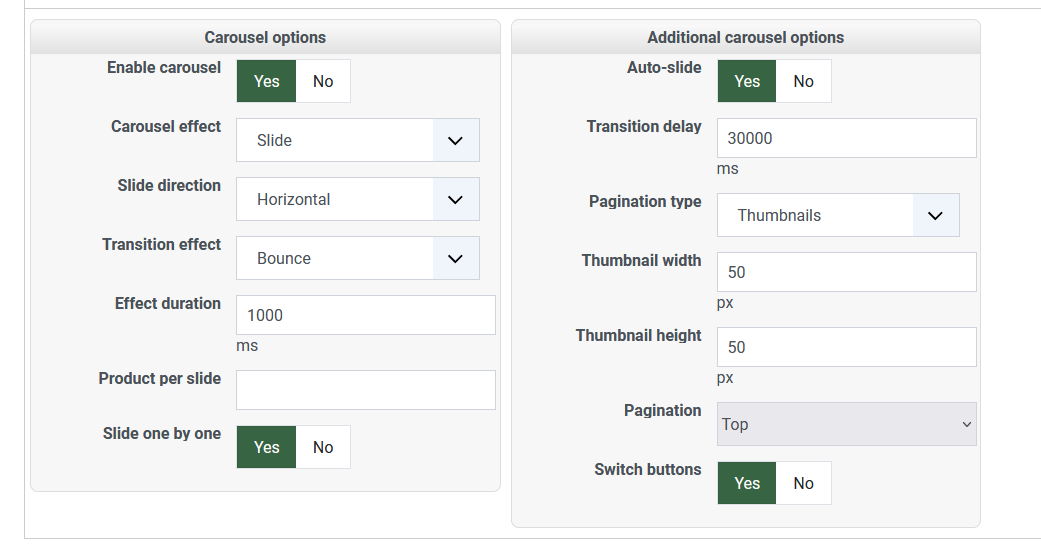Turn Auto-slide off with No

point(803,81)
